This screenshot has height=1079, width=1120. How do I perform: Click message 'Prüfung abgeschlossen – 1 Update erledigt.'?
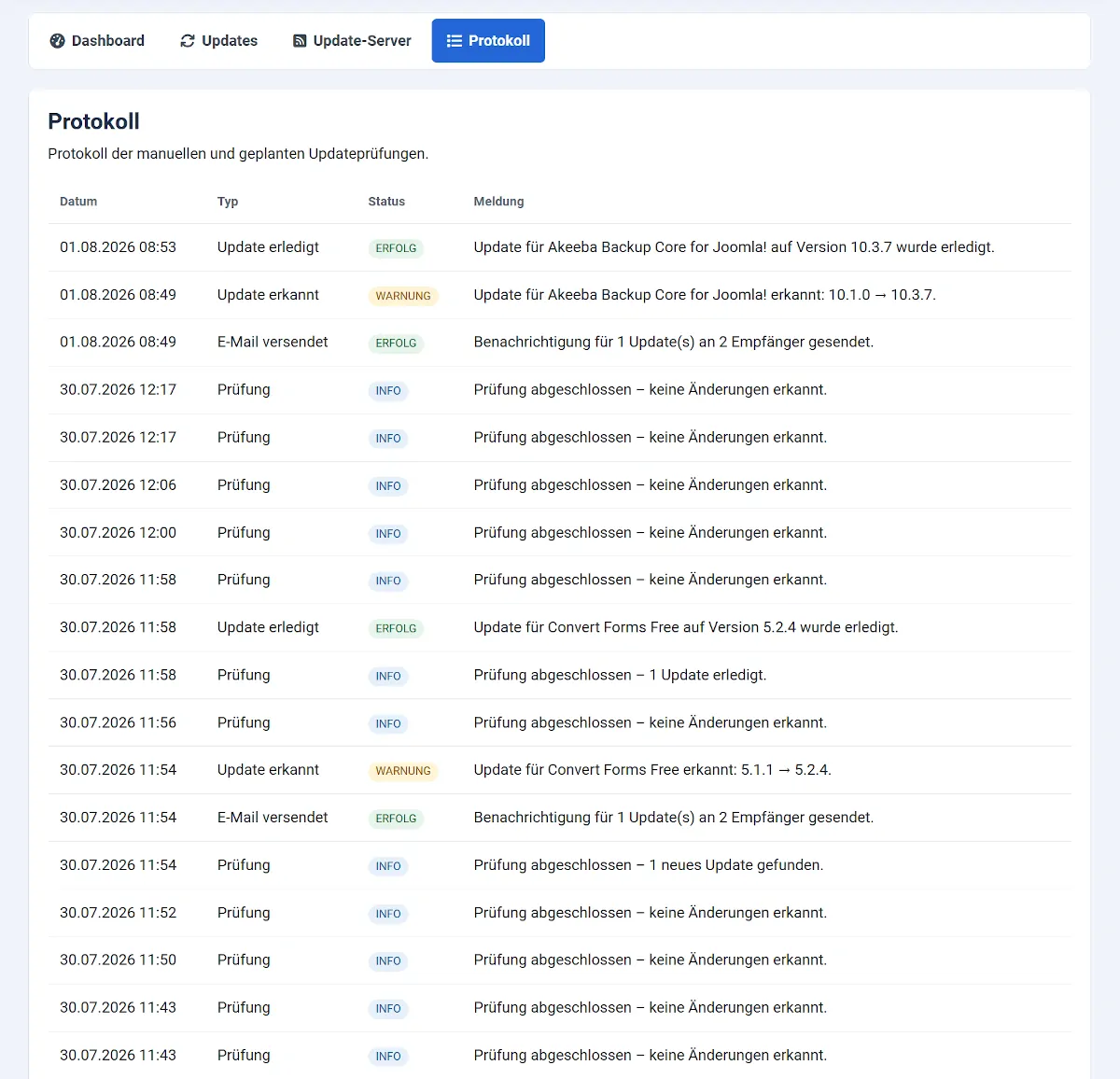[x=620, y=675]
